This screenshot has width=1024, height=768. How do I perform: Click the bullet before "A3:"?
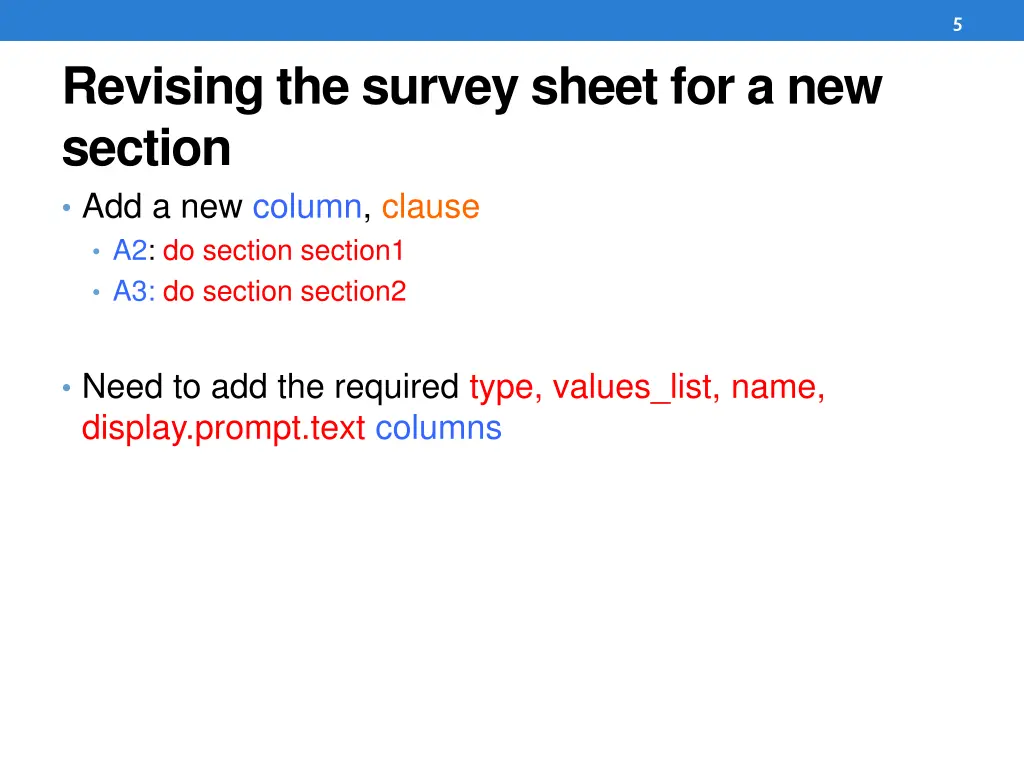pyautogui.click(x=97, y=293)
